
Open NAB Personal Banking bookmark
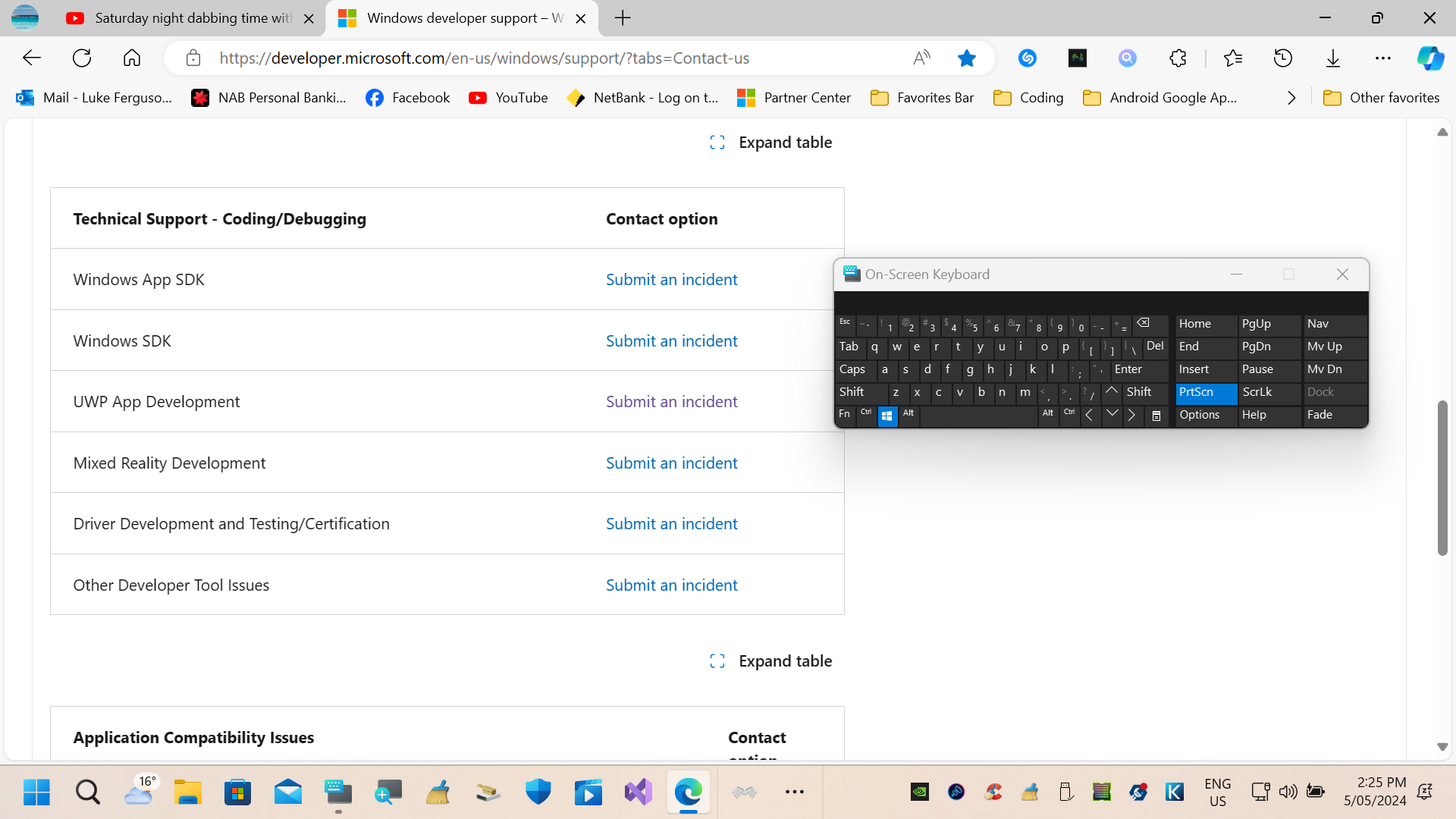[x=269, y=98]
